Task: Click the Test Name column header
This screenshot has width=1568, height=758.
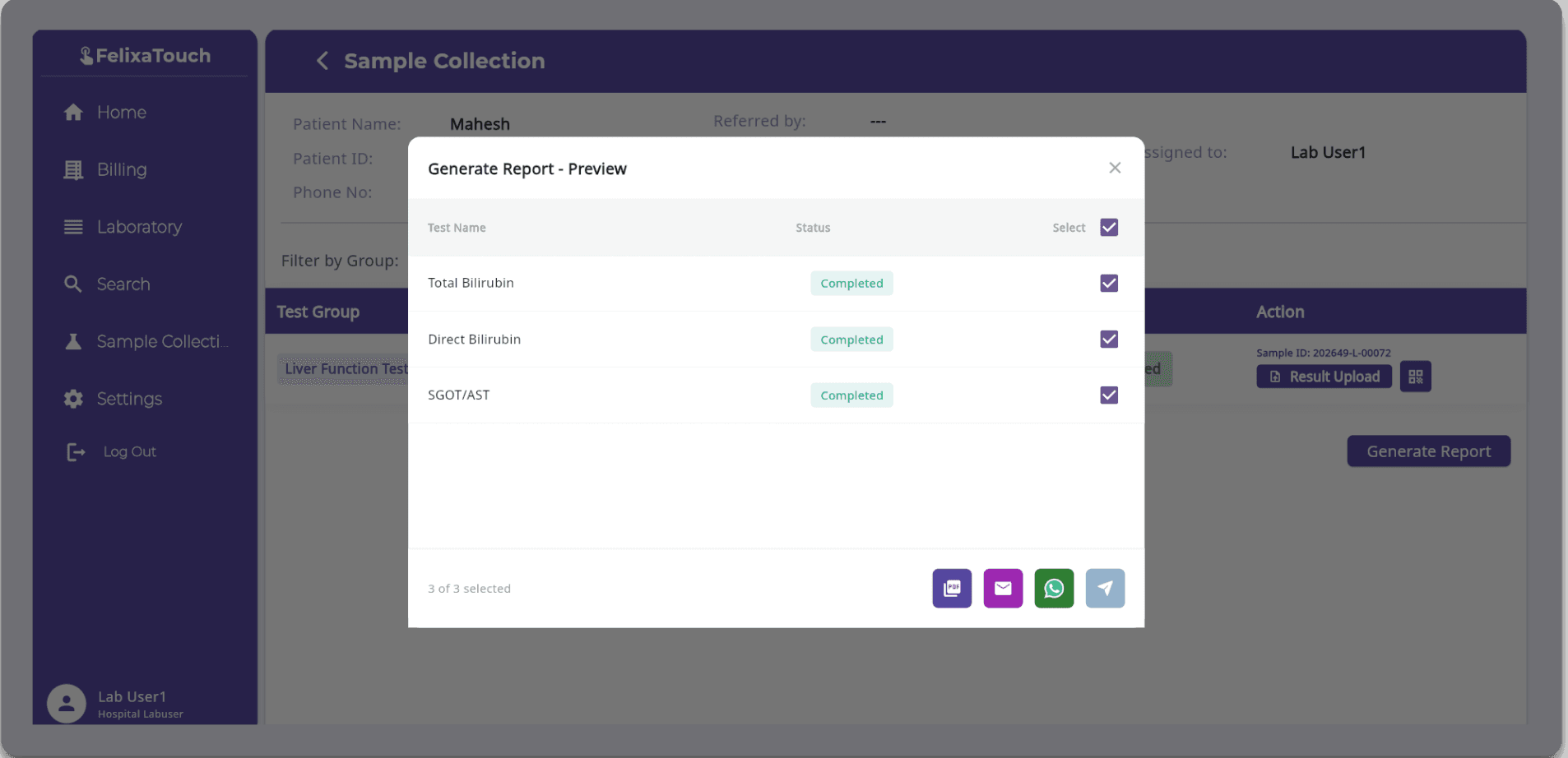Action: (x=457, y=228)
